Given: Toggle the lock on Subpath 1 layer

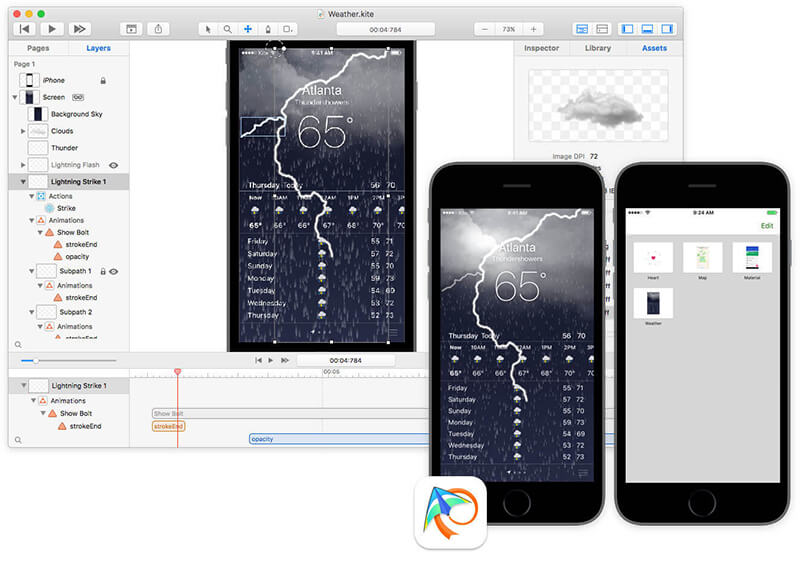Looking at the screenshot, I should pos(103,271).
